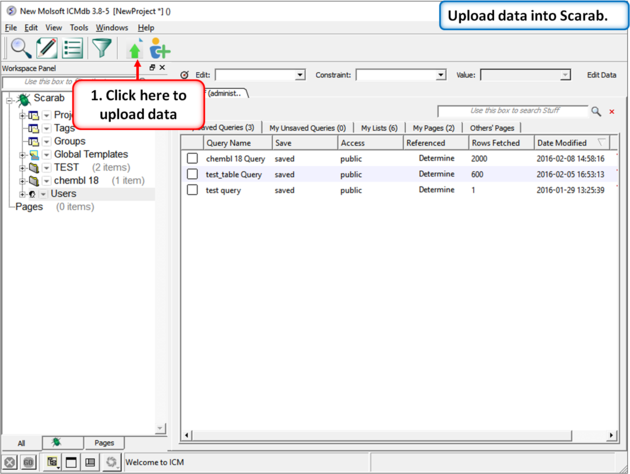Click the checklist toolbar icon
Viewport: 630px width, 474px height.
click(73, 48)
